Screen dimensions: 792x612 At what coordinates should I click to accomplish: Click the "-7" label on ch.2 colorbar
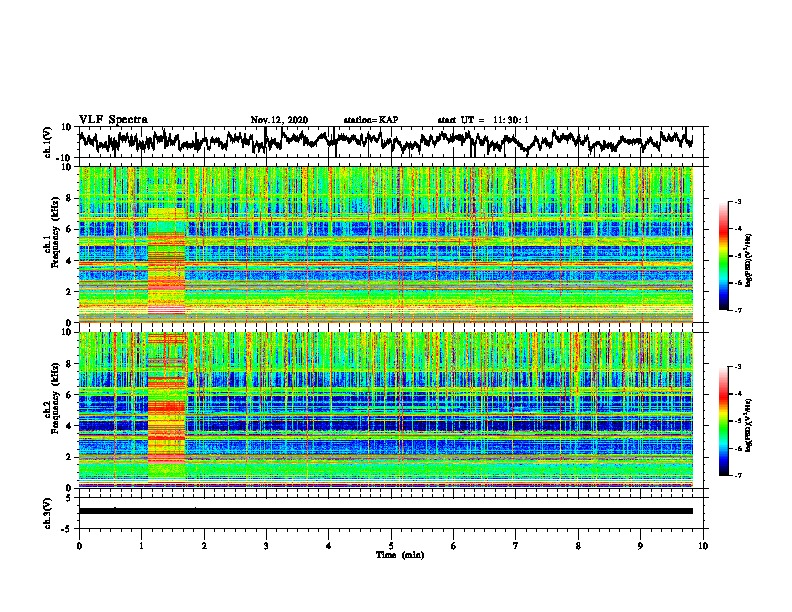(737, 475)
